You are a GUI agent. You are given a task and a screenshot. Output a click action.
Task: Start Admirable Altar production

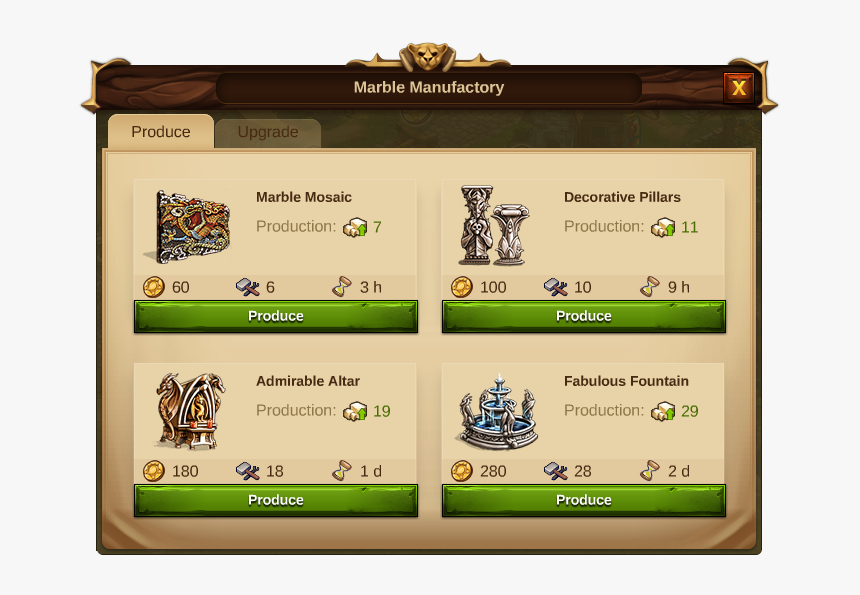(276, 500)
